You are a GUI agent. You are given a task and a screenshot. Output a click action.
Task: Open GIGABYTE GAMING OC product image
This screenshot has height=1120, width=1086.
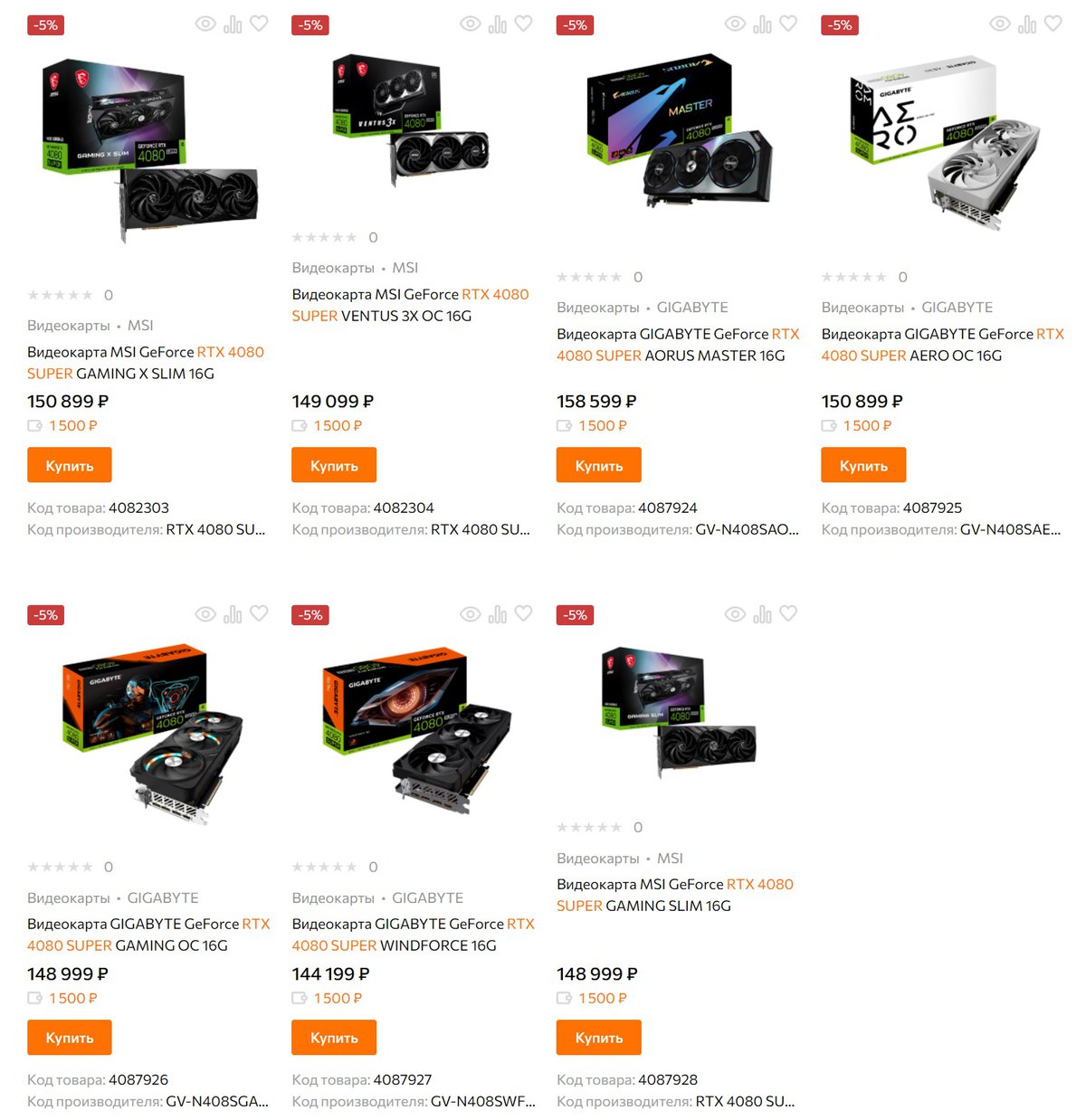(149, 733)
